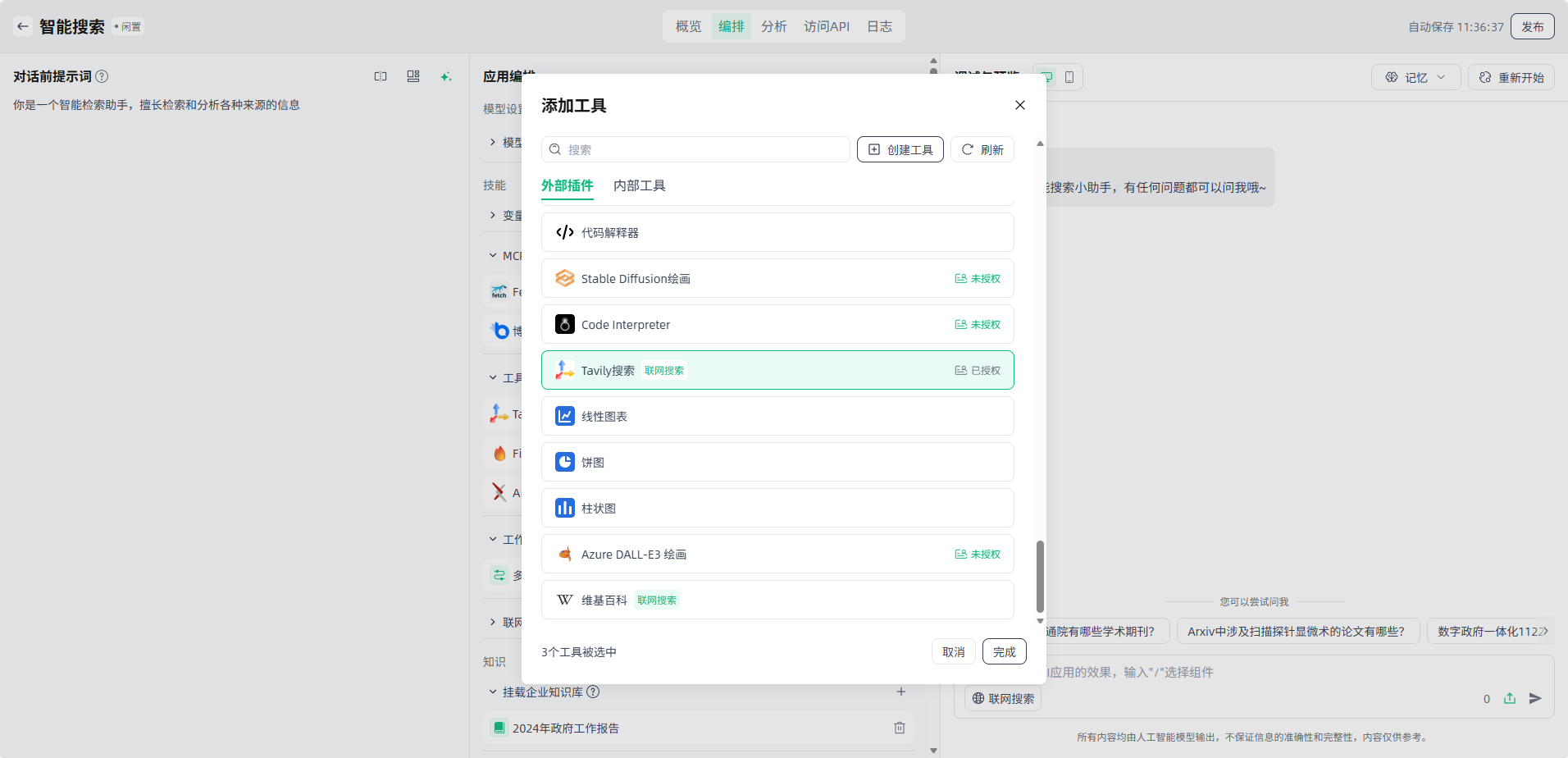Screen dimensions: 1568x758
Task: Click the 维基百科 Wikipedia icon
Action: click(564, 600)
